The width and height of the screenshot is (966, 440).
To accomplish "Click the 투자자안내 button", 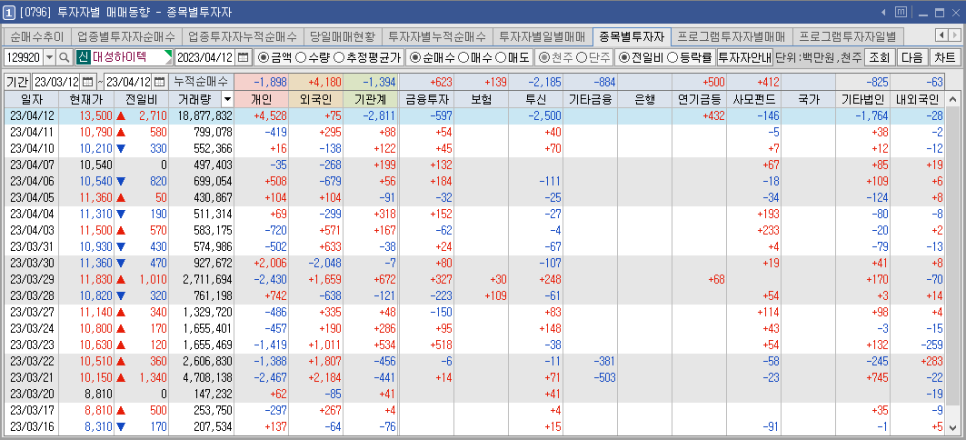I will 745,58.
